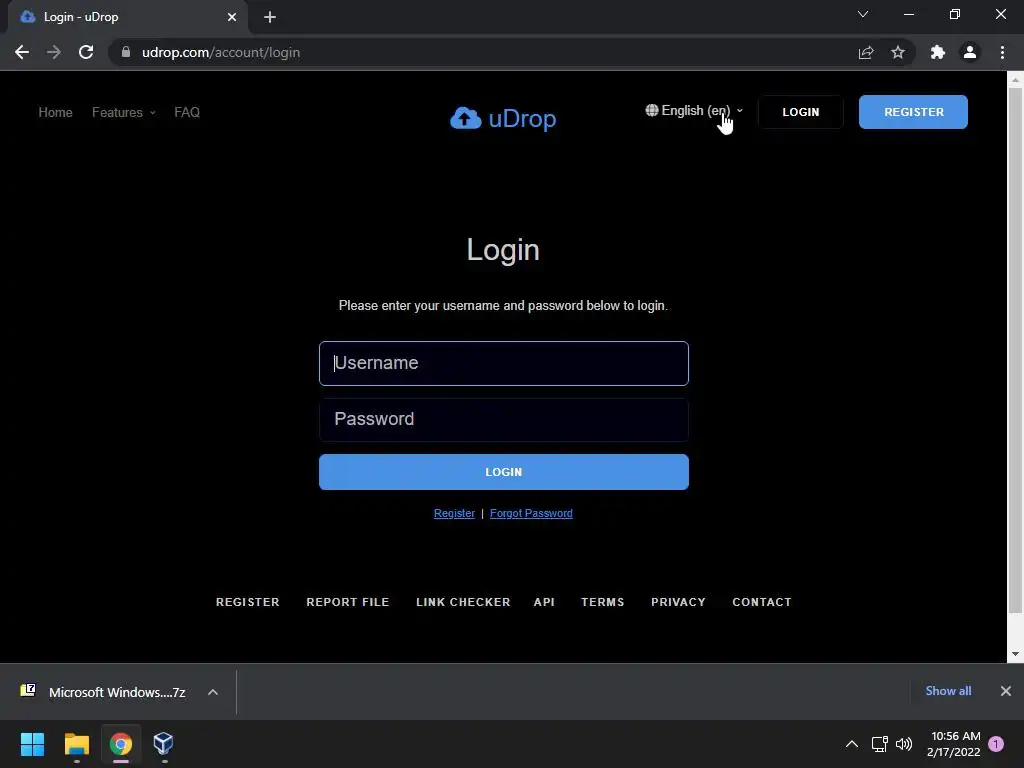
Task: Expand the download item options chevron
Action: click(213, 692)
